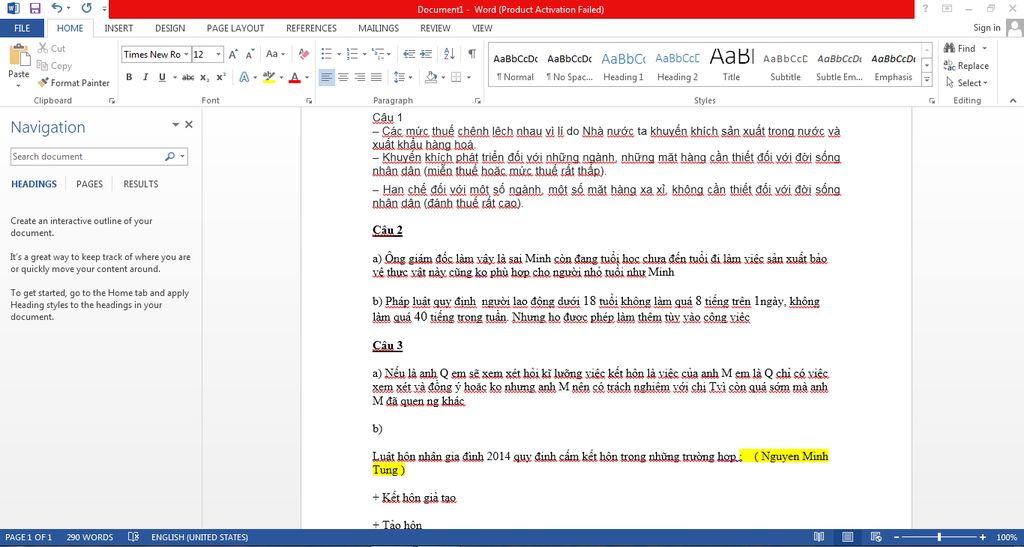Open Font dialog launcher
This screenshot has width=1024, height=547.
[309, 101]
